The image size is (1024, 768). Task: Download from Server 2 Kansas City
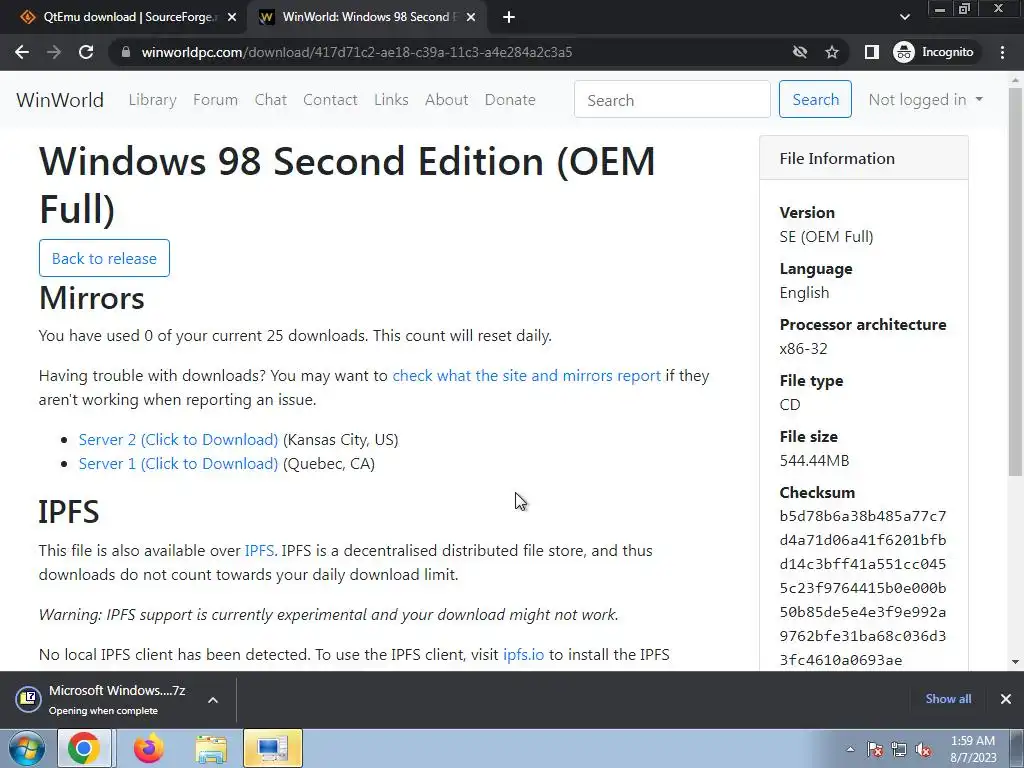[178, 440]
